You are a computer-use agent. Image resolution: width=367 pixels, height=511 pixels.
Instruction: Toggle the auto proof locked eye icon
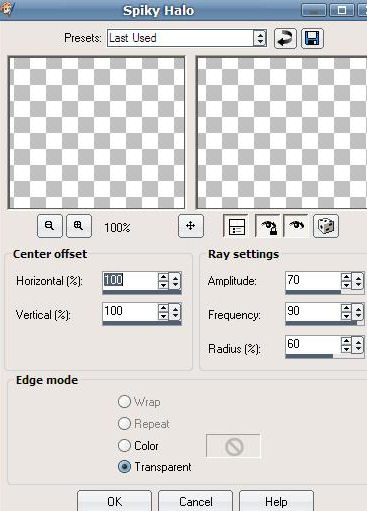pos(269,226)
